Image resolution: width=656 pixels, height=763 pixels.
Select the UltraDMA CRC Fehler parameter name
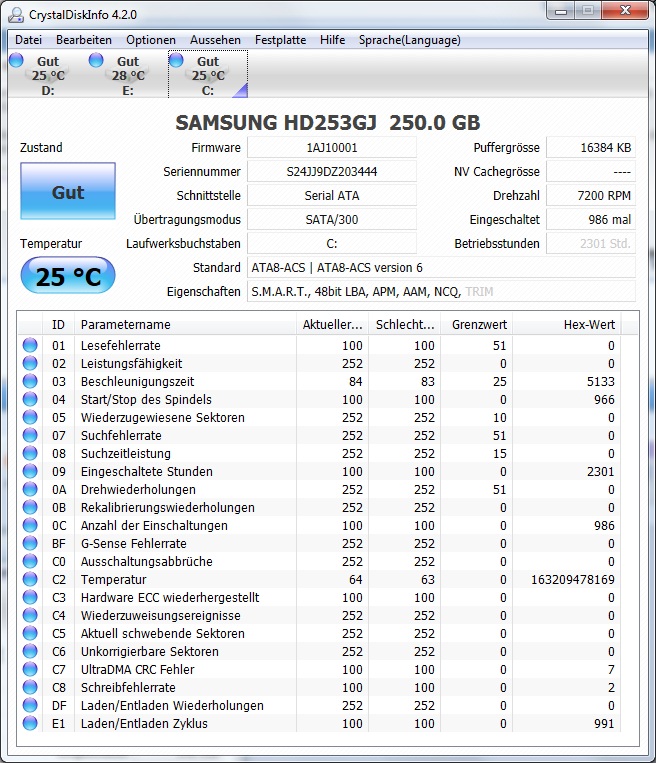(x=137, y=670)
